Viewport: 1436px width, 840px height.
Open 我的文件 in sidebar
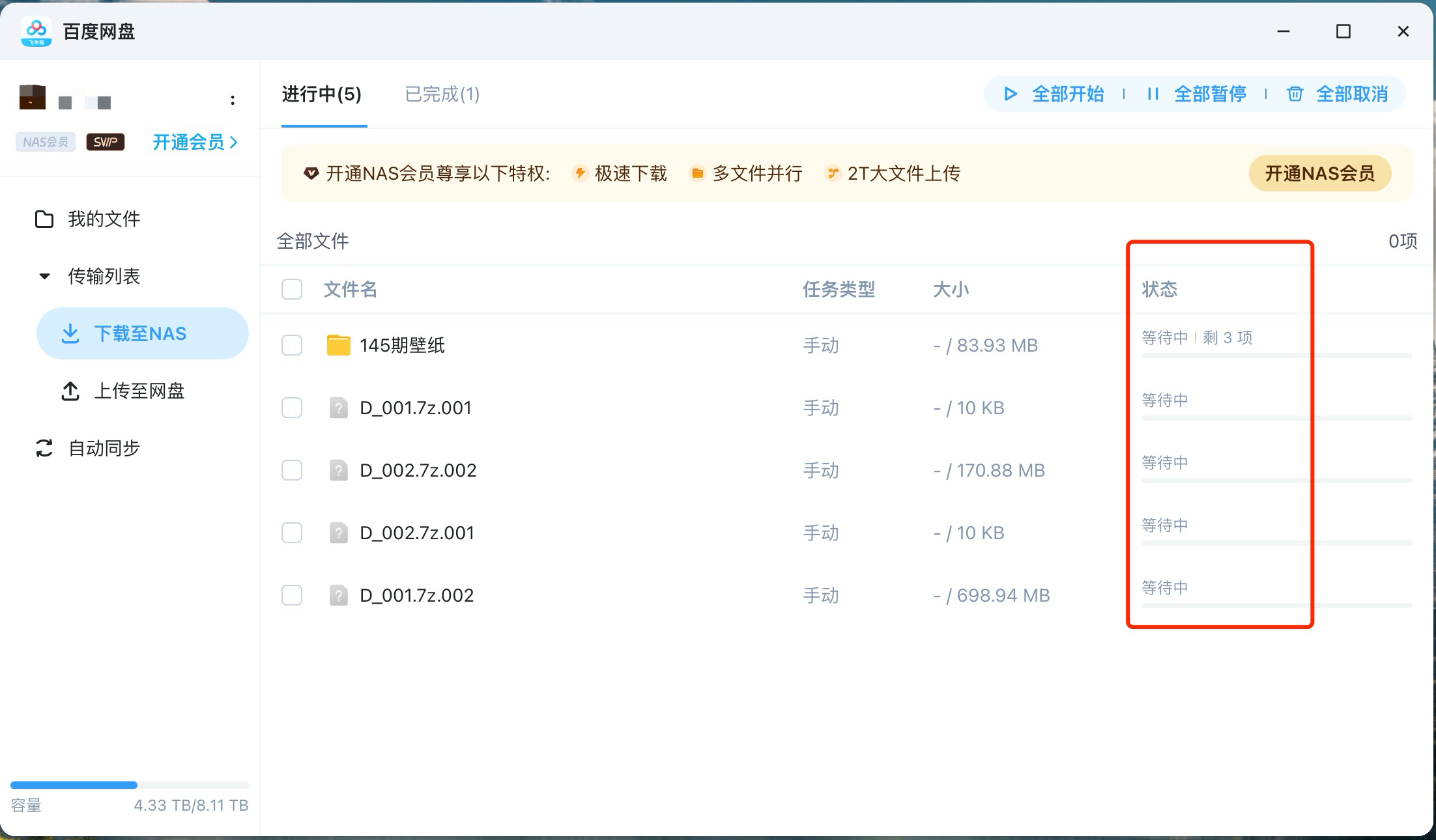[x=104, y=219]
